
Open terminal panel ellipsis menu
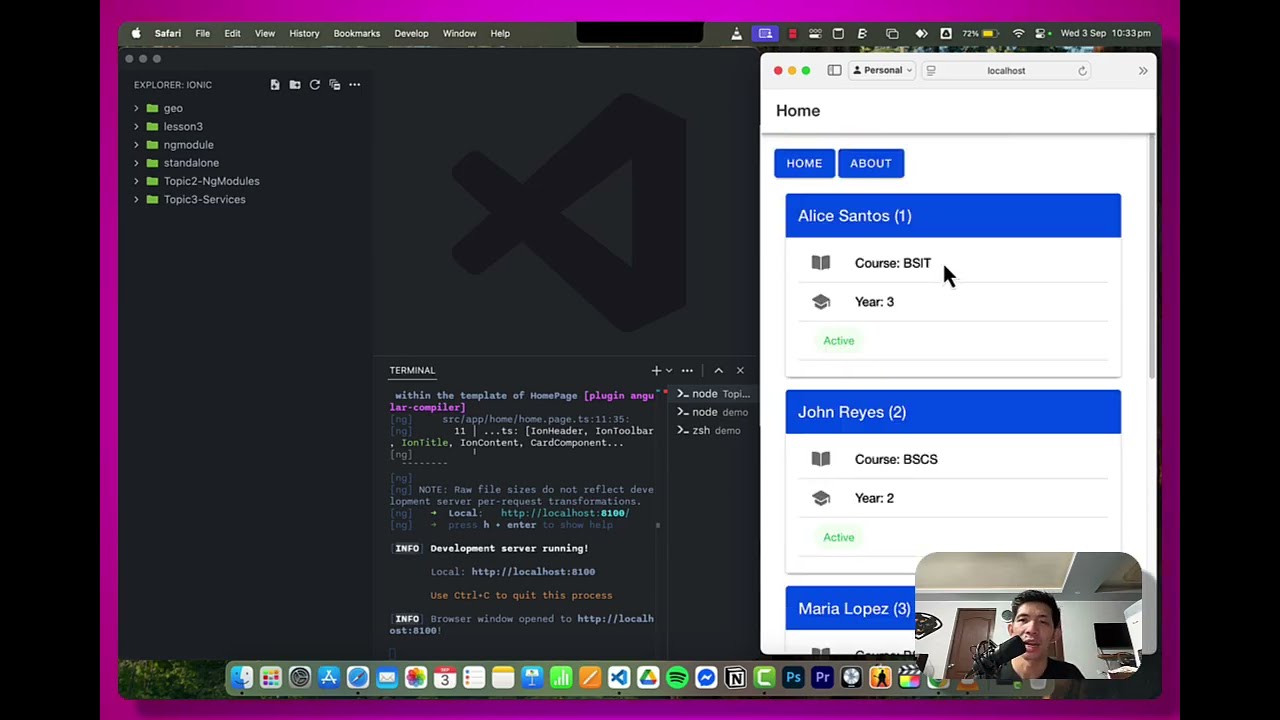click(x=687, y=370)
